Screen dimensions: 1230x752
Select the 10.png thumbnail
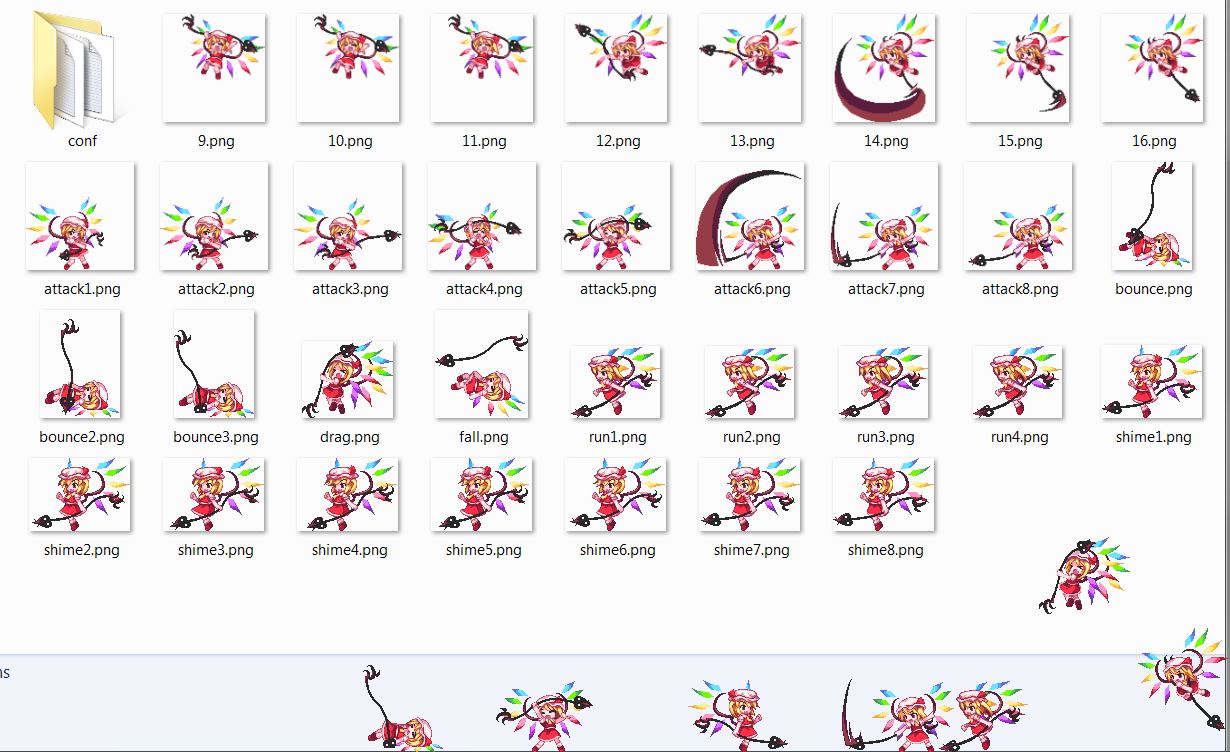(348, 68)
